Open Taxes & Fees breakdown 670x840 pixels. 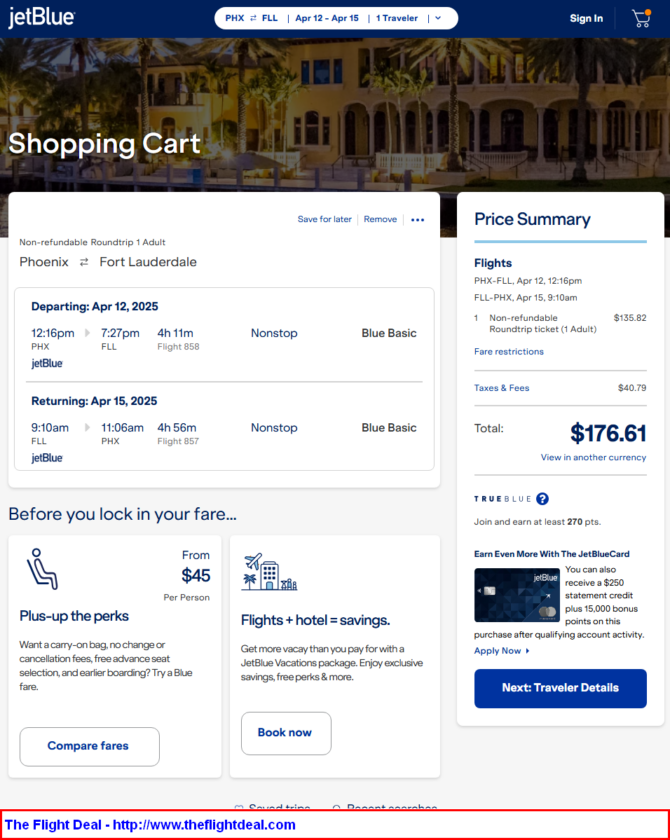tap(501, 388)
